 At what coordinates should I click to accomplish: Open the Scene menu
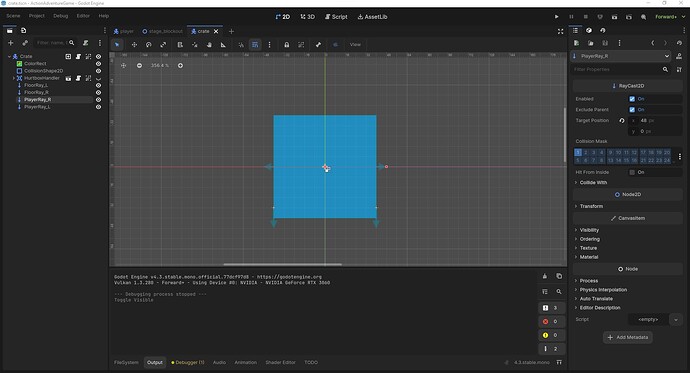[x=13, y=16]
